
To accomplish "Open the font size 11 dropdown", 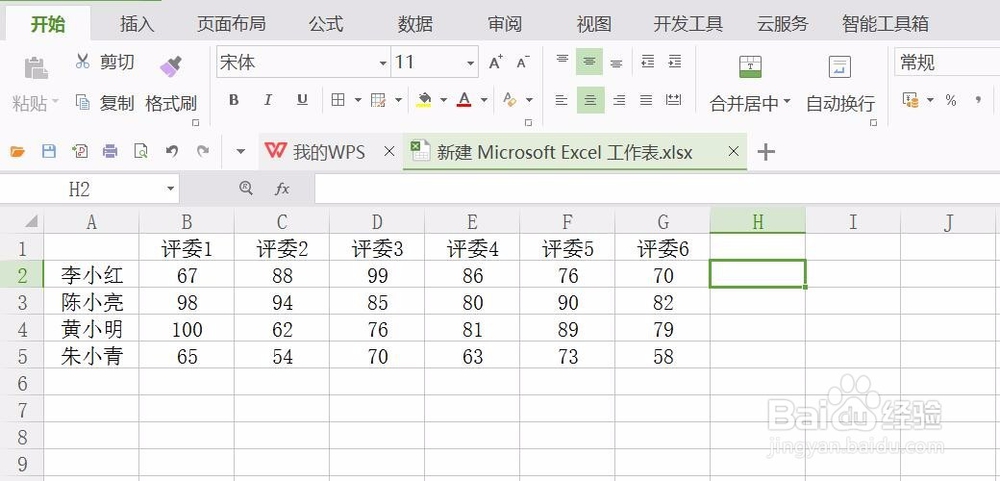I will pyautogui.click(x=471, y=63).
